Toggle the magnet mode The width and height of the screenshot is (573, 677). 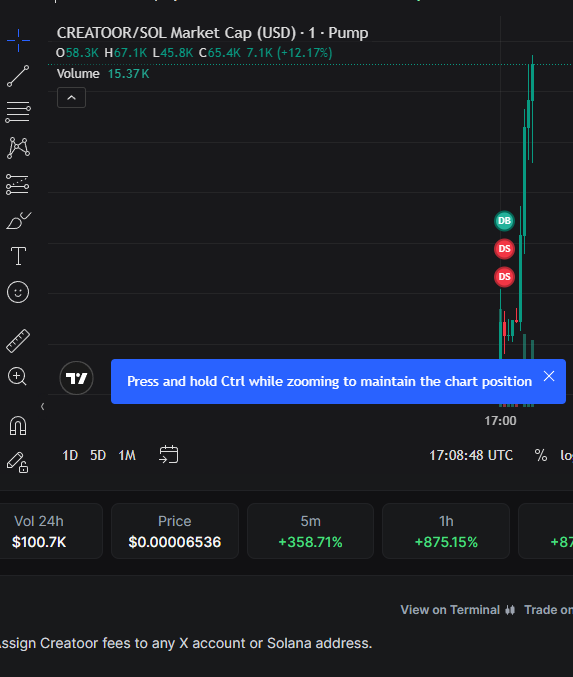[18, 426]
